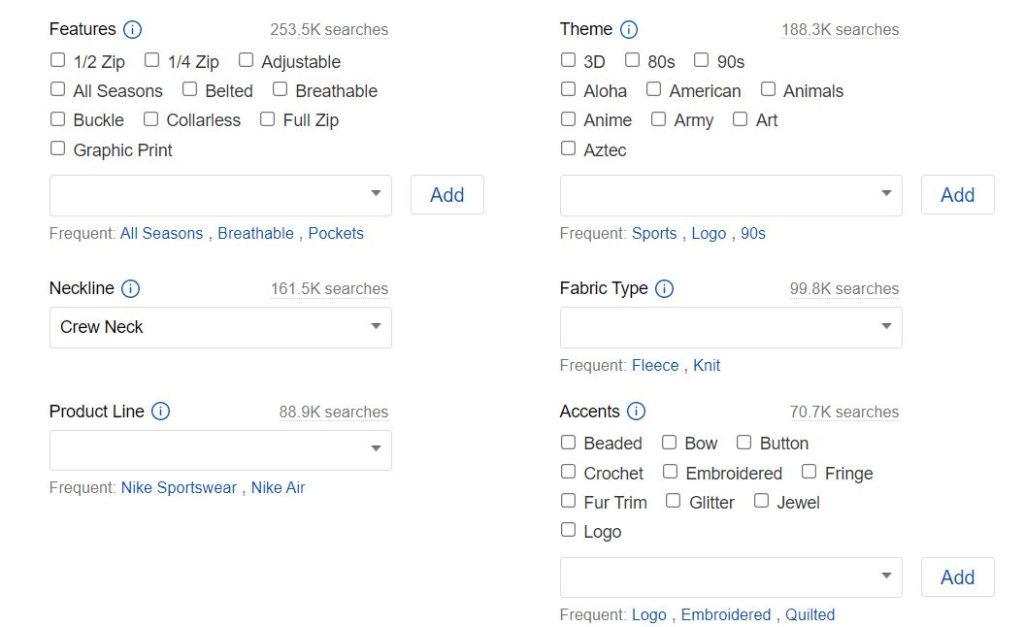Tick the Embroidered accent checkbox
This screenshot has width=1024, height=627.
tap(670, 472)
